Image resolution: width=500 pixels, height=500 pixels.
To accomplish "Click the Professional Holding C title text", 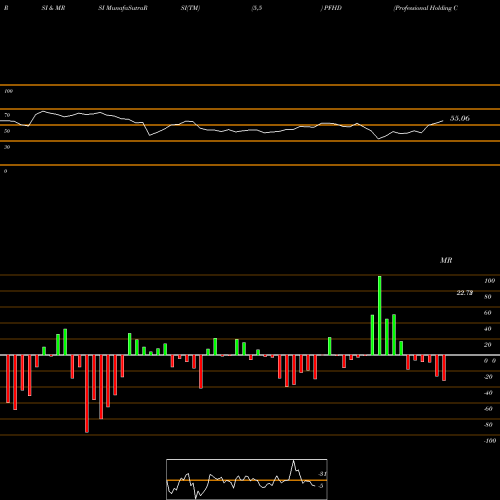I will [426, 8].
